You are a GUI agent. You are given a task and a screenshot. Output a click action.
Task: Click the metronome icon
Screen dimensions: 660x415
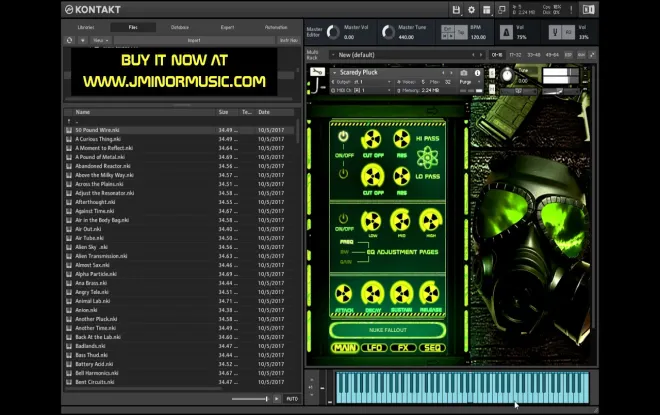click(x=506, y=32)
